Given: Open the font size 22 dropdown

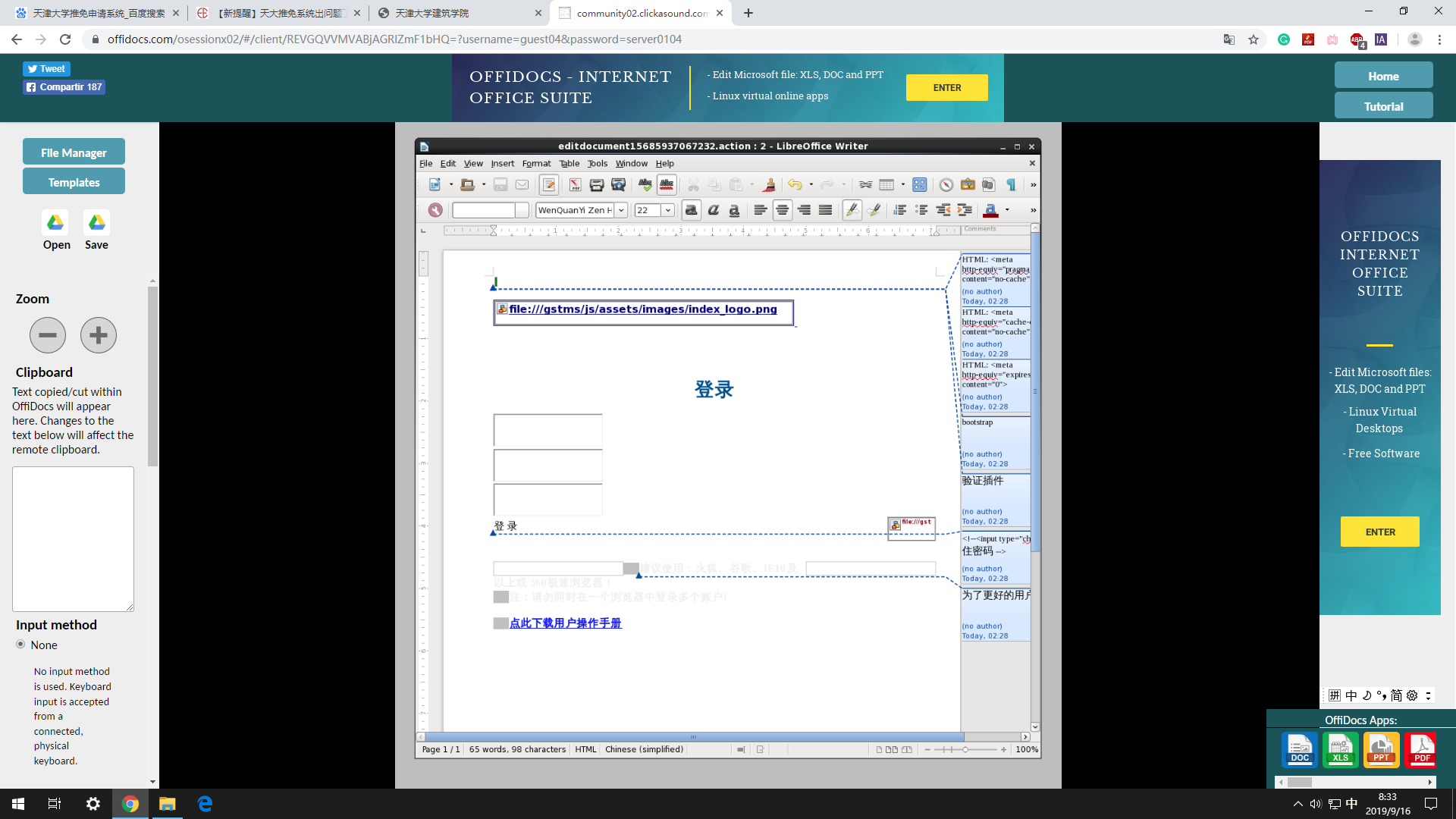Looking at the screenshot, I should pyautogui.click(x=668, y=210).
